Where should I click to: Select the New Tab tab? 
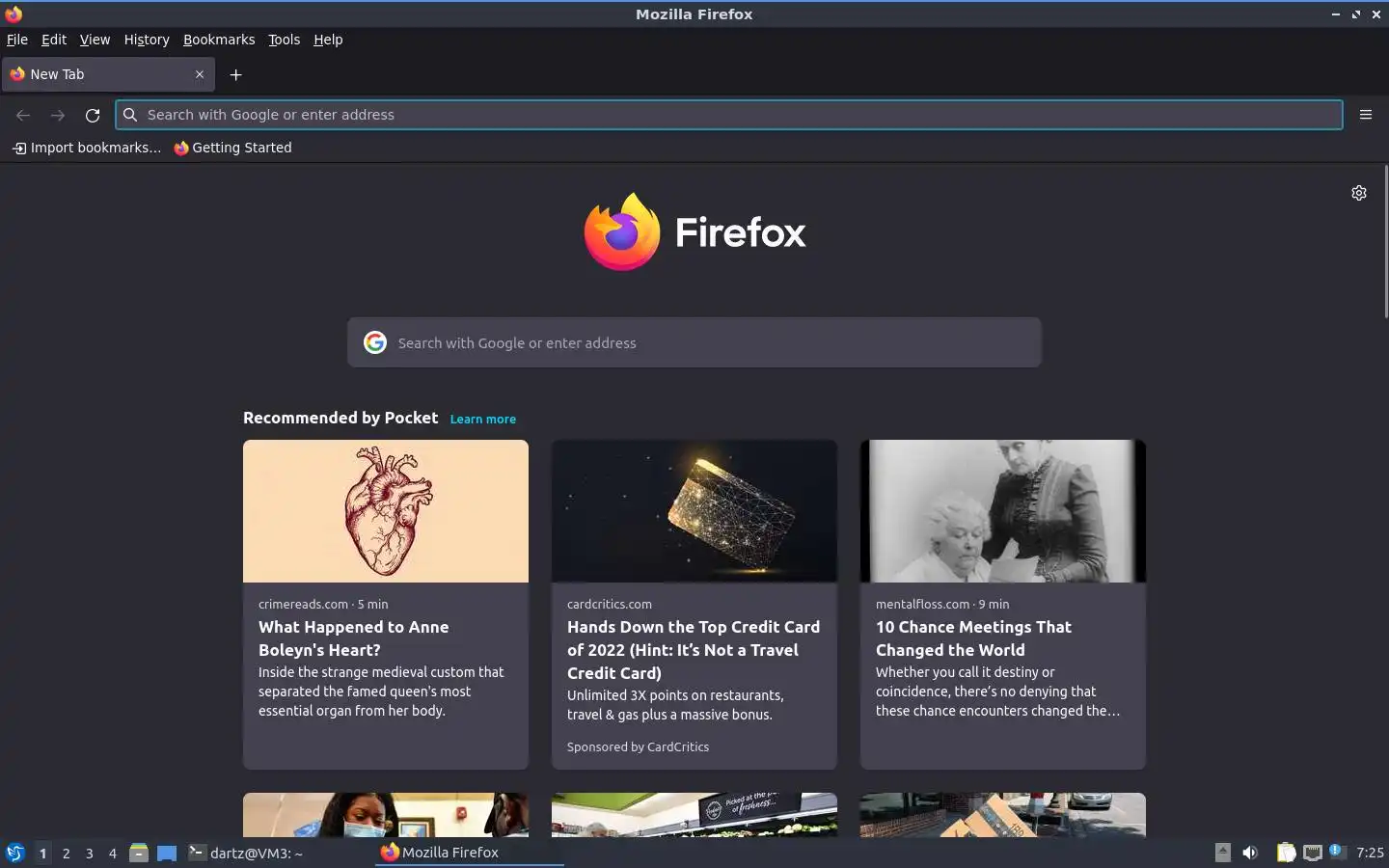pos(108,74)
